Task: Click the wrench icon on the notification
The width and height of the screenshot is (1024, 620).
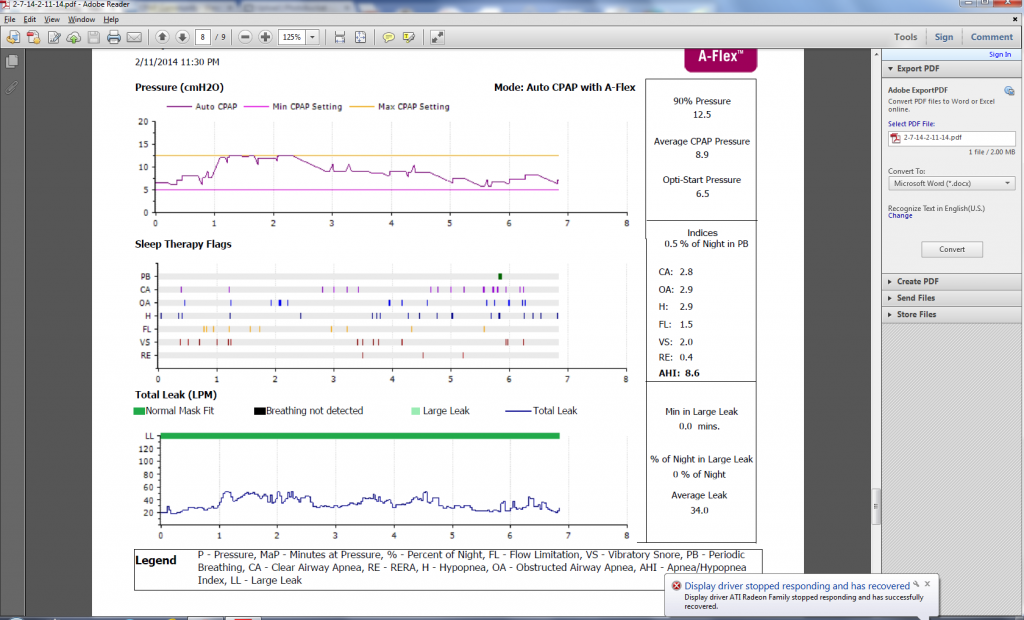Action: click(916, 584)
